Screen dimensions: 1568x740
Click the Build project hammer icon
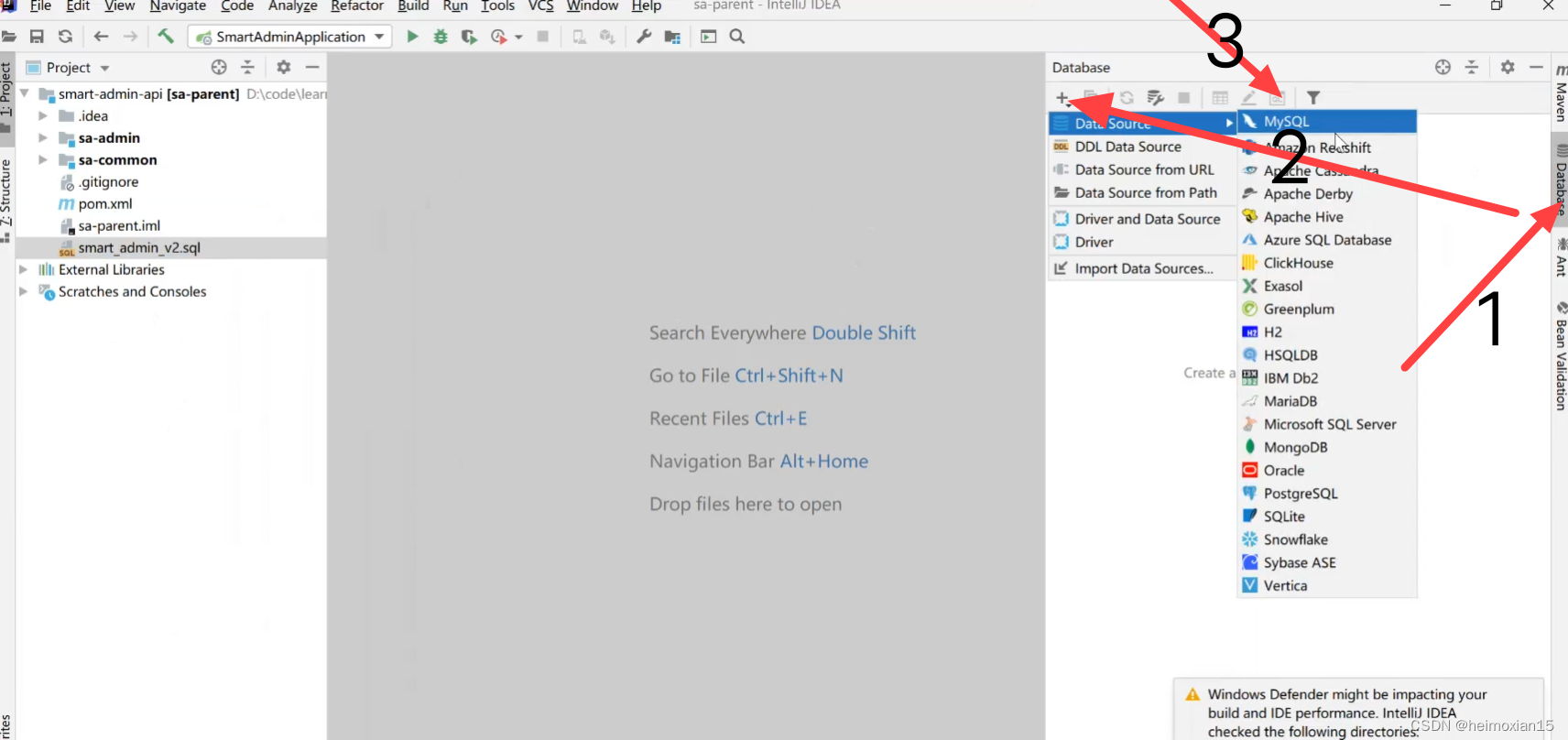[x=166, y=37]
